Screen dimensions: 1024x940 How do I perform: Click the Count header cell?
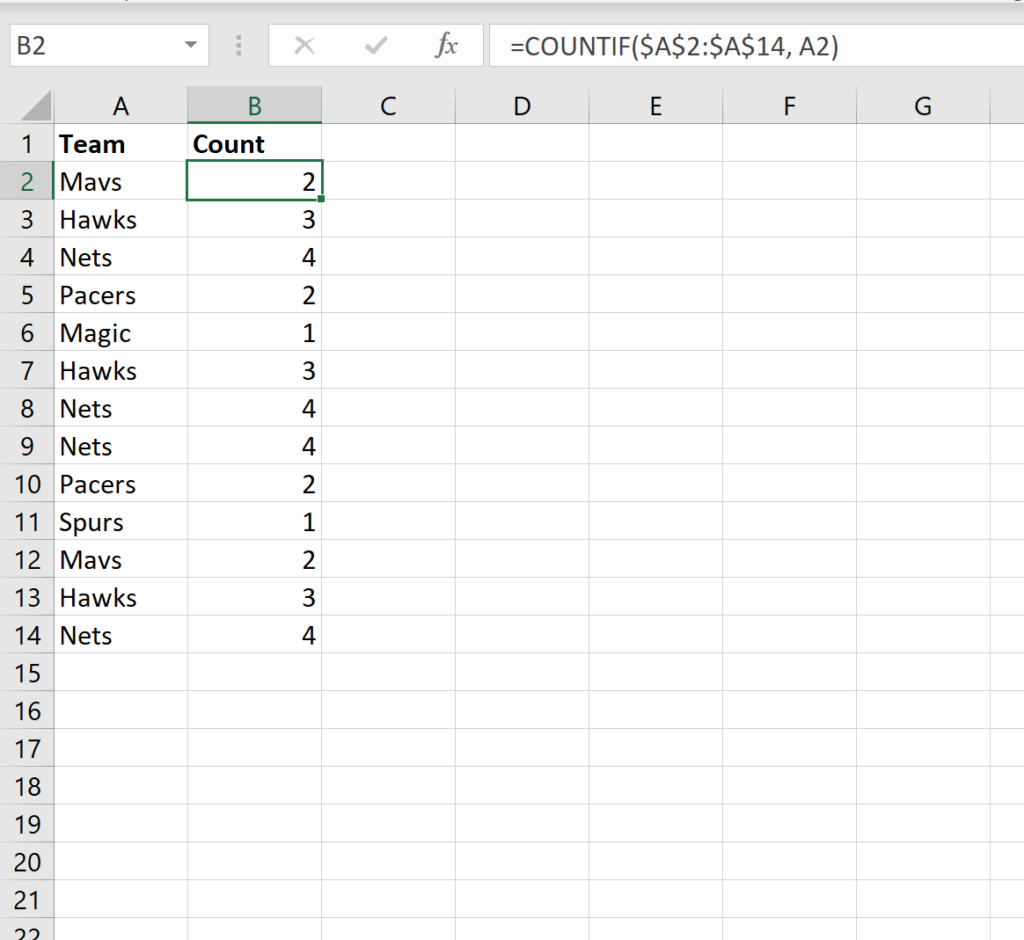[x=254, y=144]
